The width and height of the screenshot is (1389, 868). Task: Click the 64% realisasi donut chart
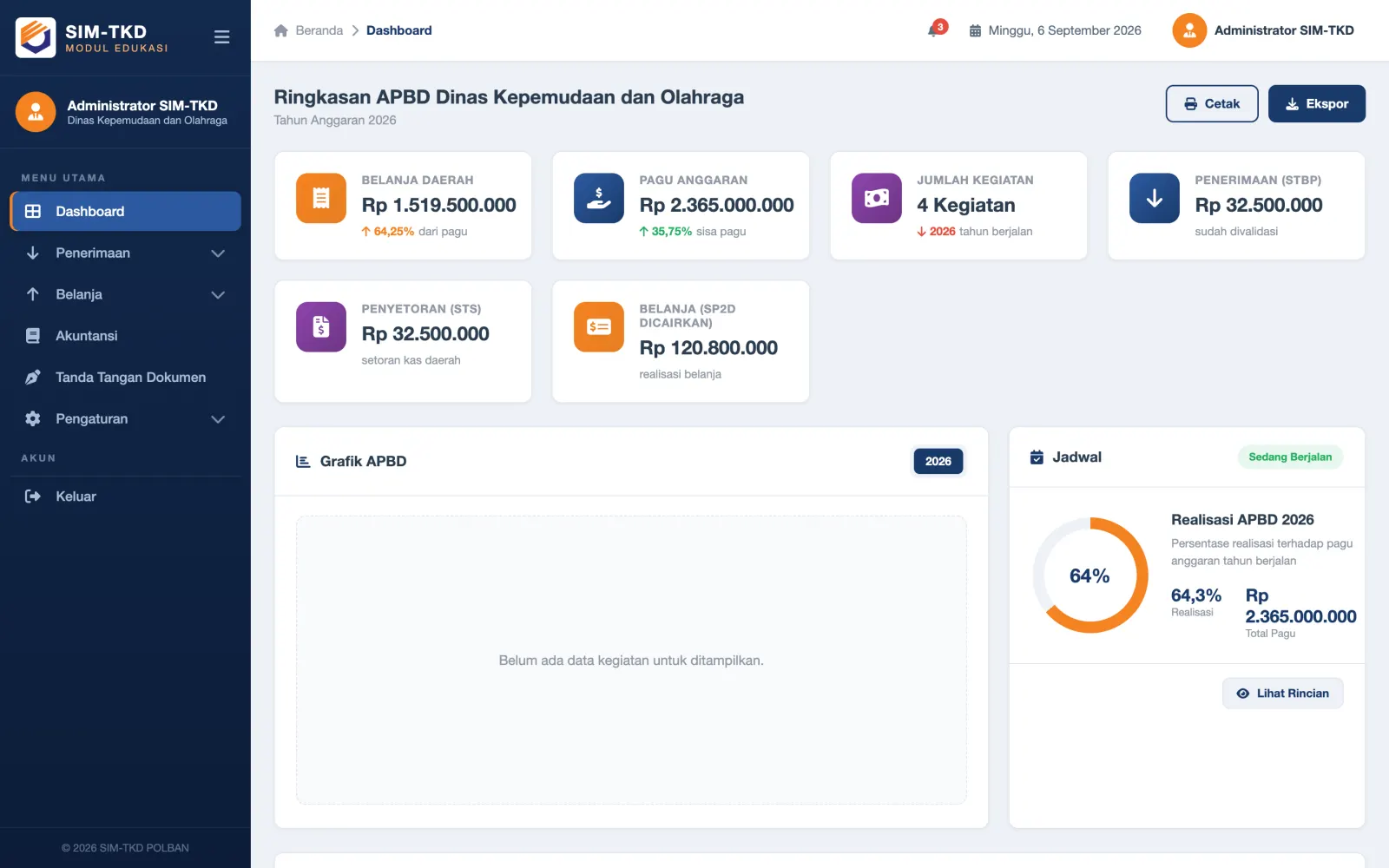pyautogui.click(x=1090, y=575)
